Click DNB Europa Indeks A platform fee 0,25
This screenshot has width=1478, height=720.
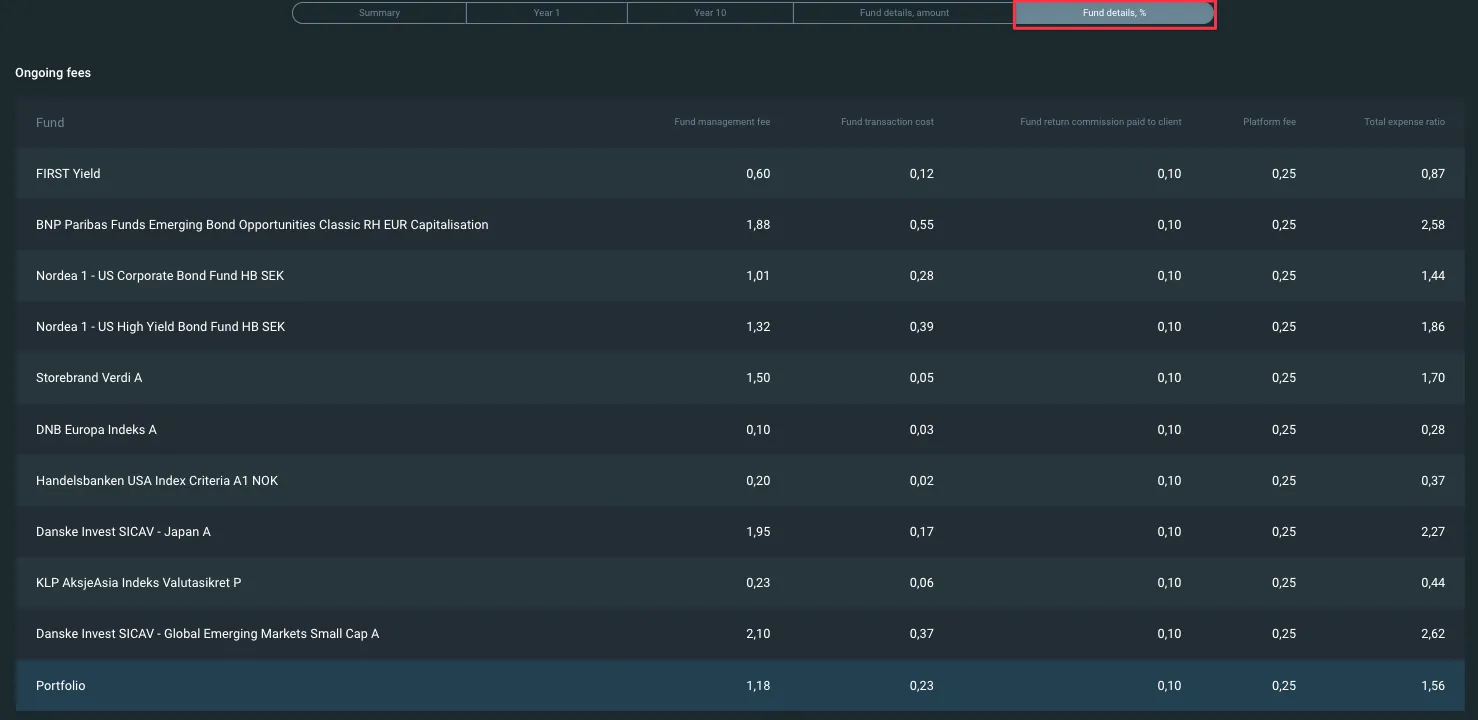click(1284, 430)
